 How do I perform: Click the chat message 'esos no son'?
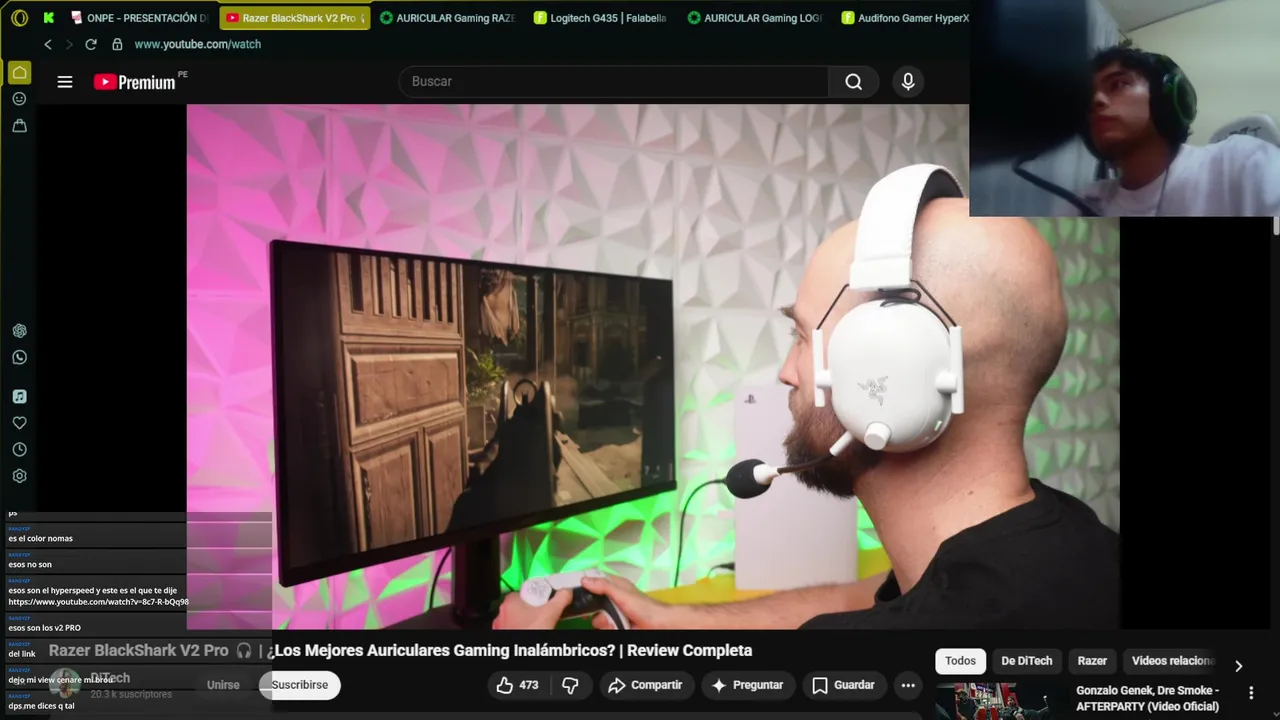30,564
